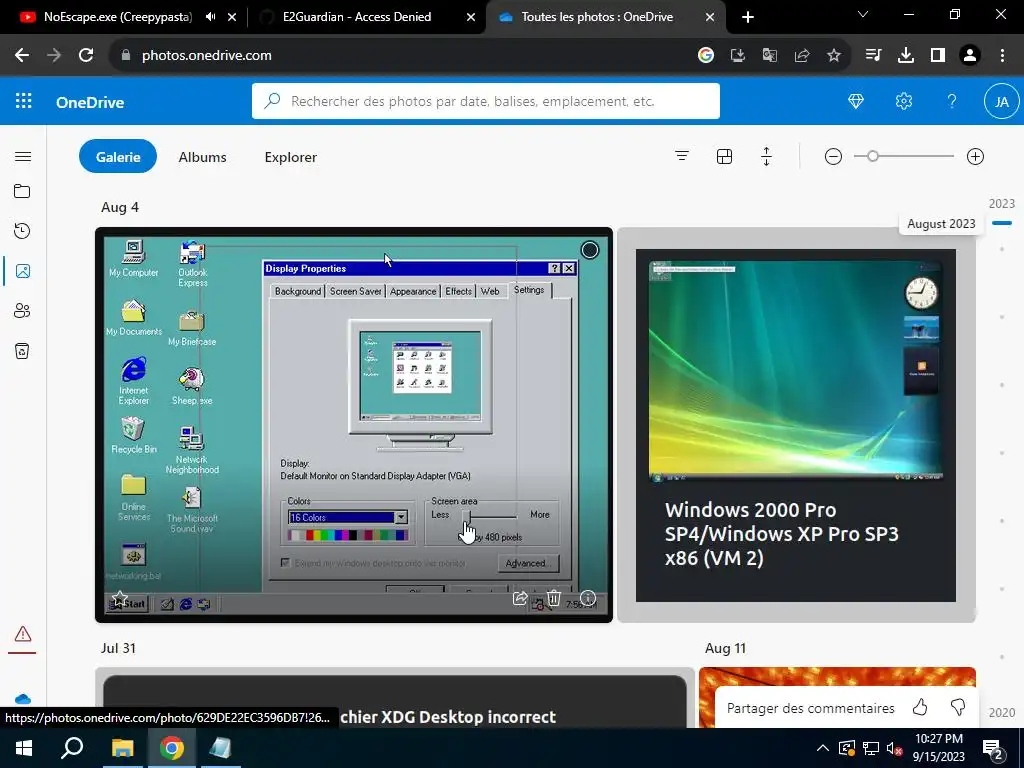Screen dimensions: 1024x768
Task: Open Windows Start menu
Action: (x=24, y=748)
